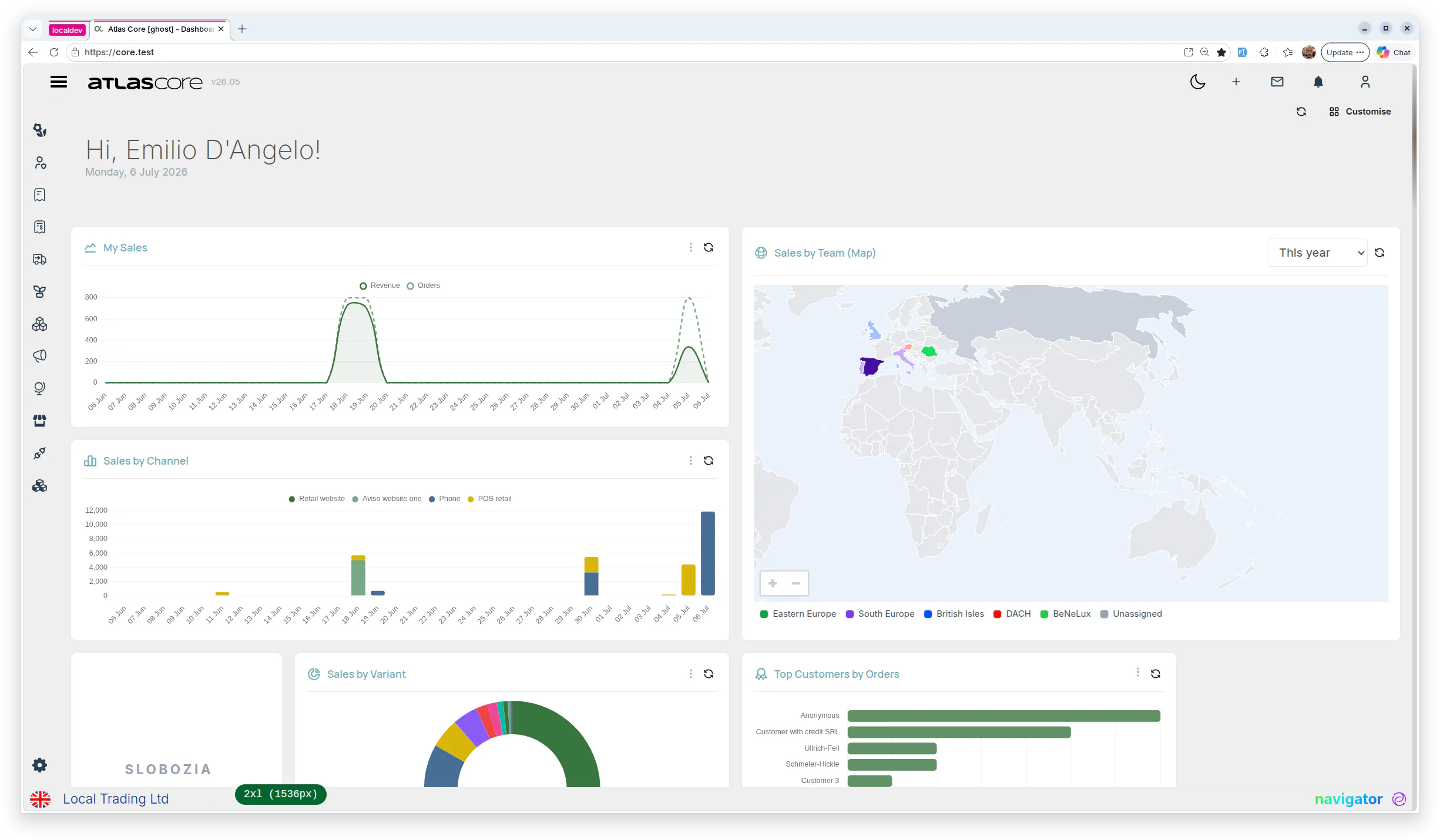Refresh the Sales by Channel widget
This screenshot has height=840, width=1440.
click(709, 461)
